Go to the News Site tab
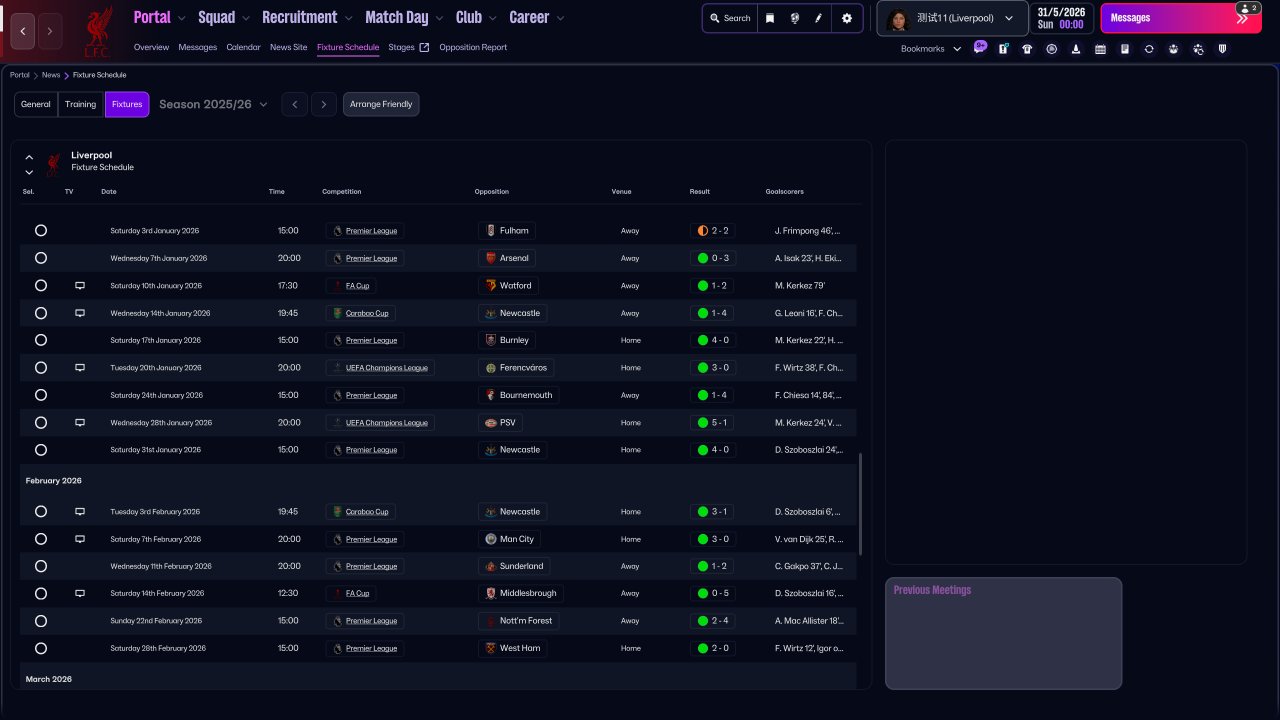The width and height of the screenshot is (1280, 720). click(289, 47)
